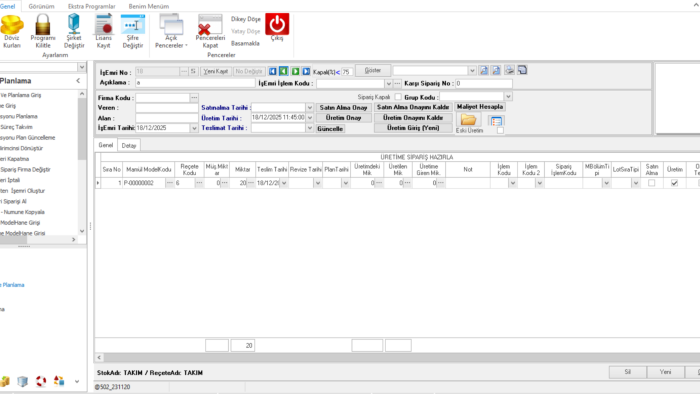Click the second export icon after Göster combo

pos(496,70)
